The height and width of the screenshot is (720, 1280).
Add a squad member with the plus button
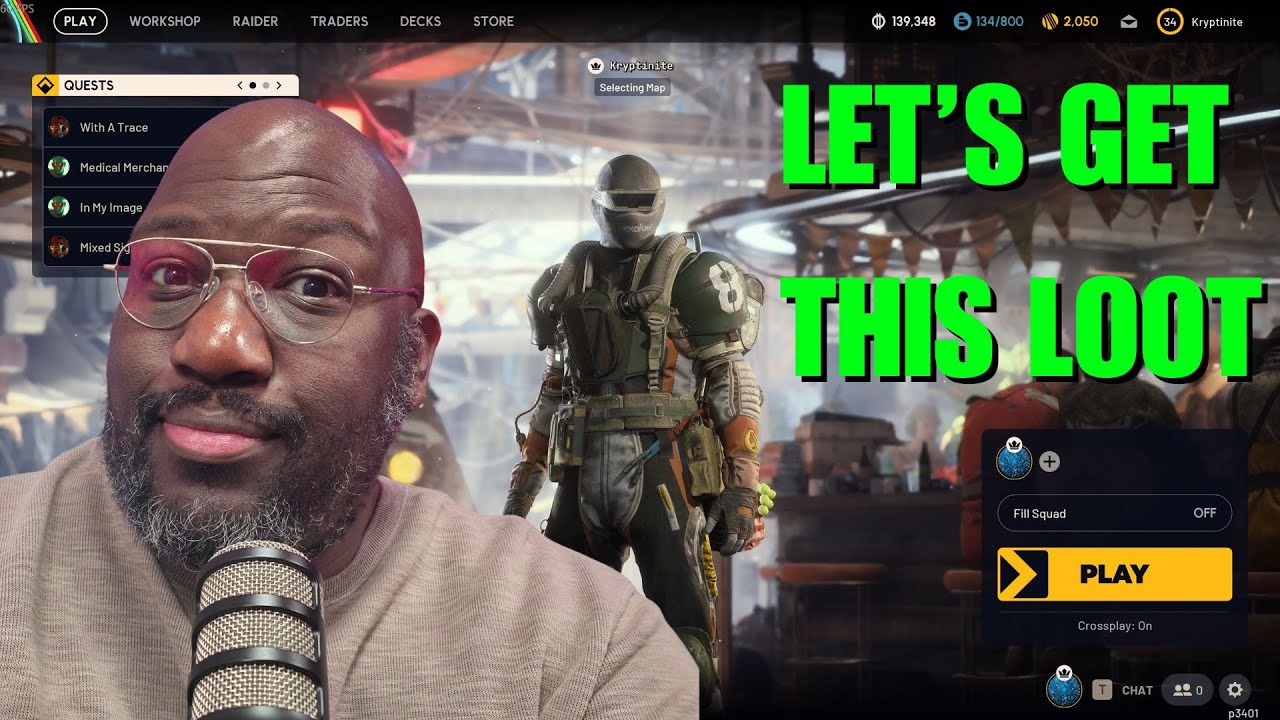(x=1049, y=462)
